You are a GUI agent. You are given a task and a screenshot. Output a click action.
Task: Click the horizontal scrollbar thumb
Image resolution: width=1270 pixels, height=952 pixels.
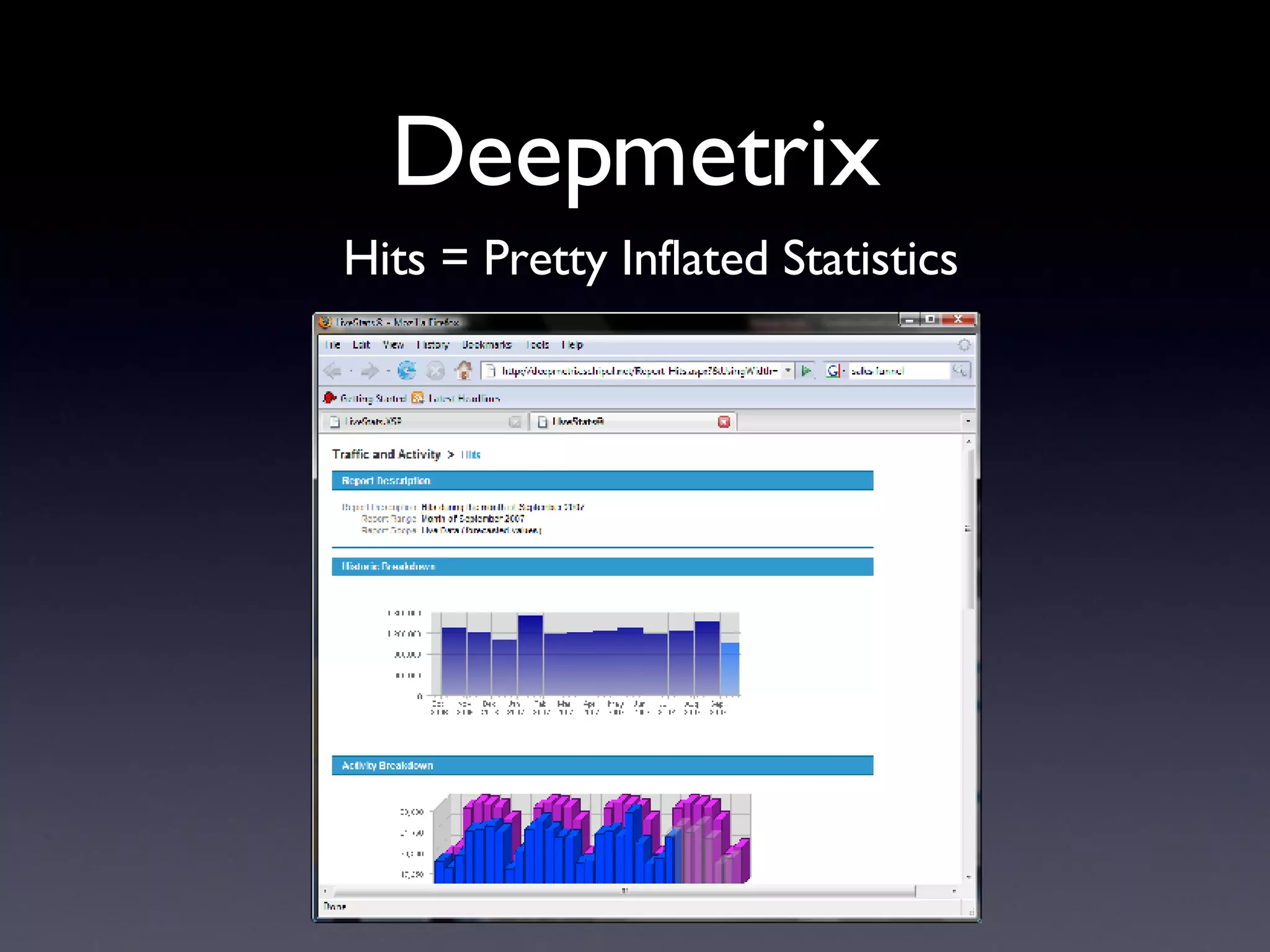[x=624, y=891]
